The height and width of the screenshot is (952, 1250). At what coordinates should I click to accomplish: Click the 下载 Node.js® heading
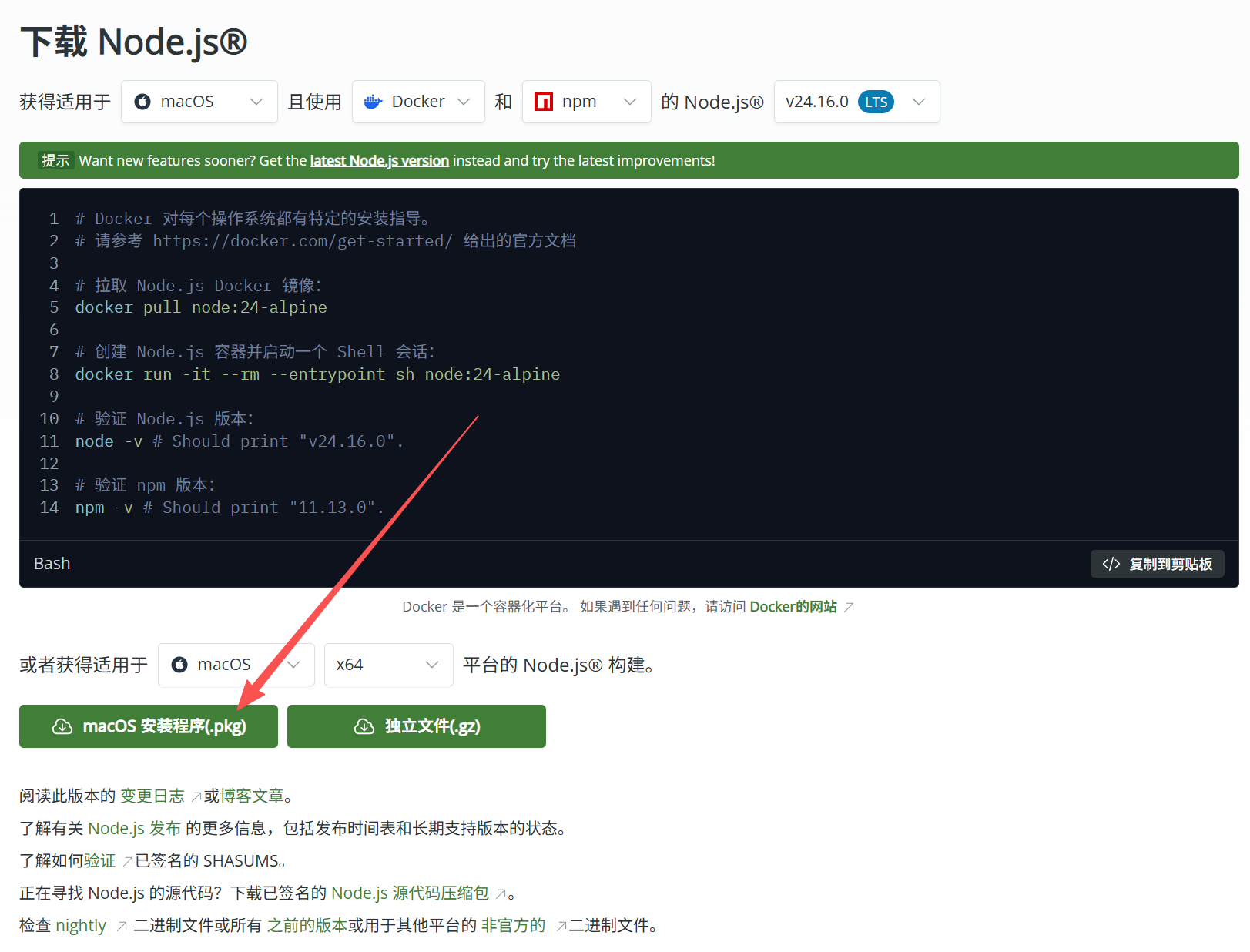(133, 42)
